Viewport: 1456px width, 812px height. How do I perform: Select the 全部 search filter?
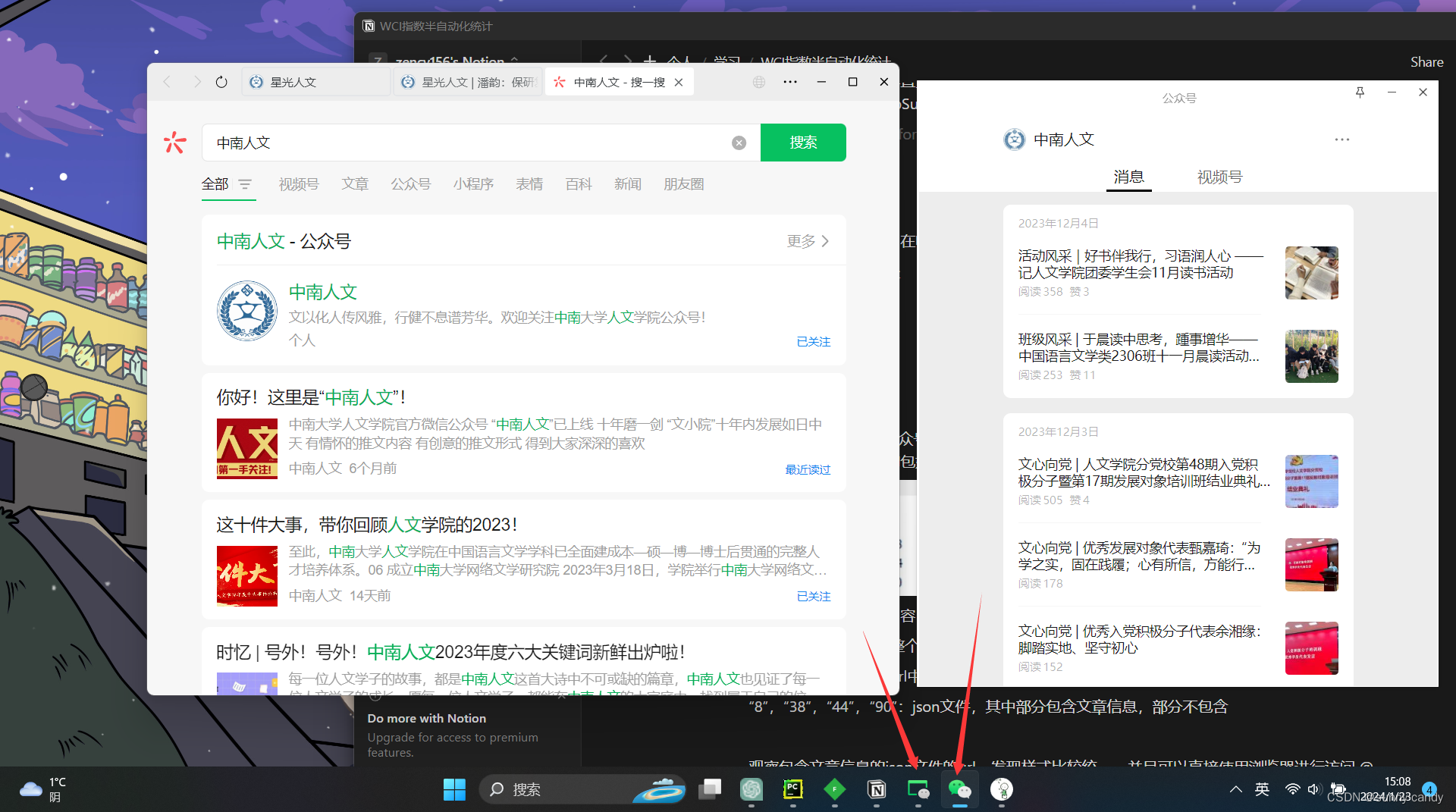(x=215, y=184)
